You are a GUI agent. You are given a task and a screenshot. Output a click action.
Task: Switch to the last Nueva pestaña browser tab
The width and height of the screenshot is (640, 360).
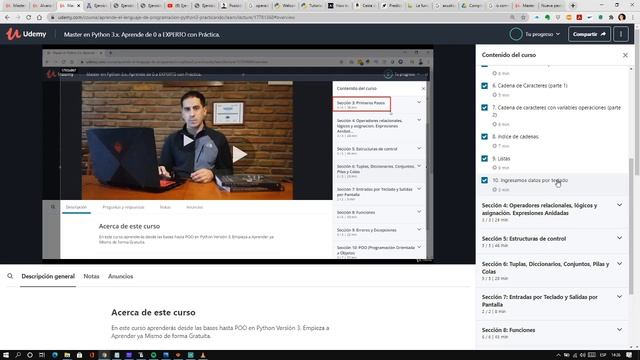tap(551, 6)
